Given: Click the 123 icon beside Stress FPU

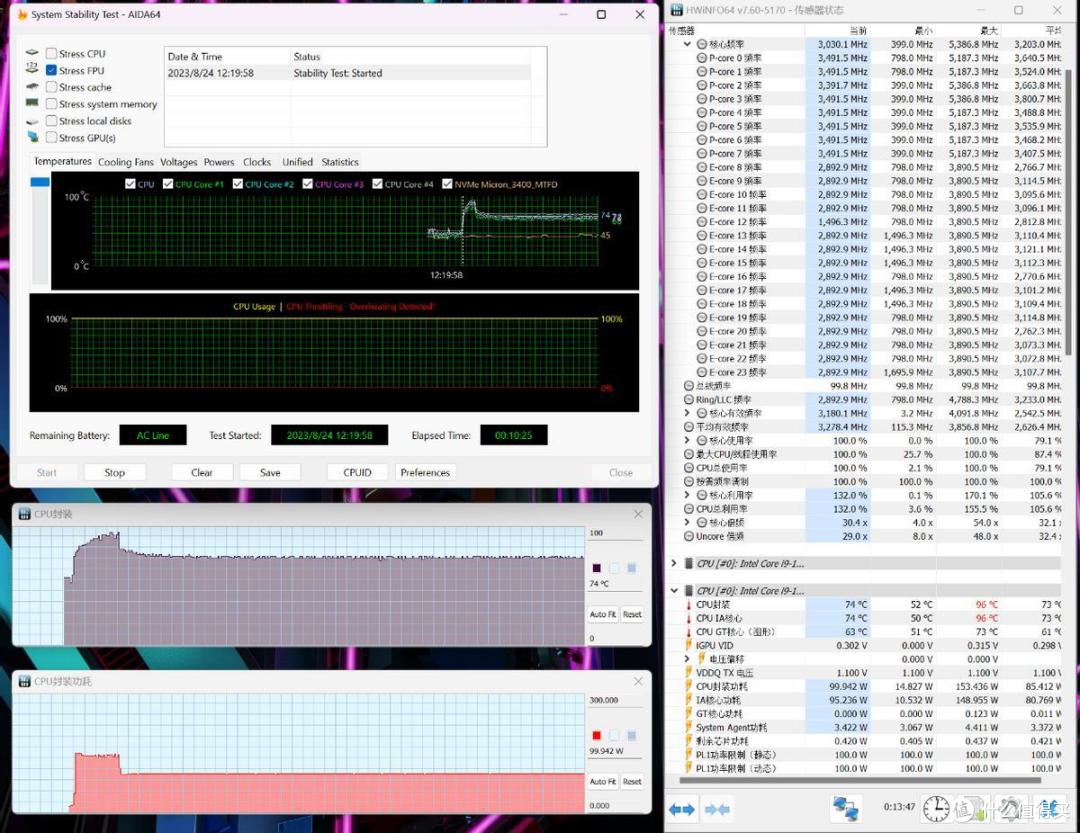Looking at the screenshot, I should point(32,70).
